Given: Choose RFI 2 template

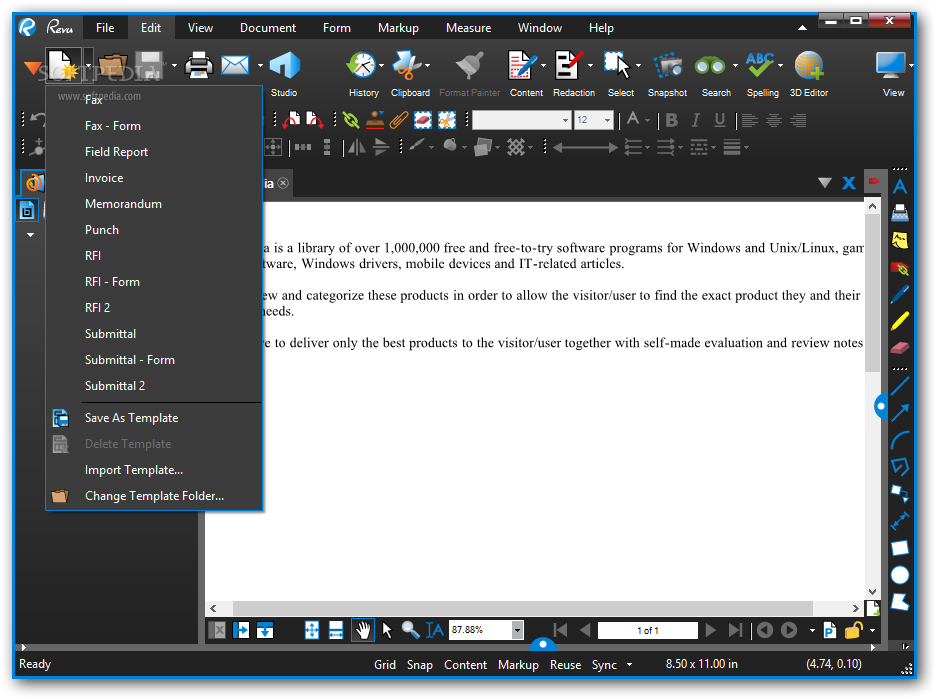Looking at the screenshot, I should point(154,308).
